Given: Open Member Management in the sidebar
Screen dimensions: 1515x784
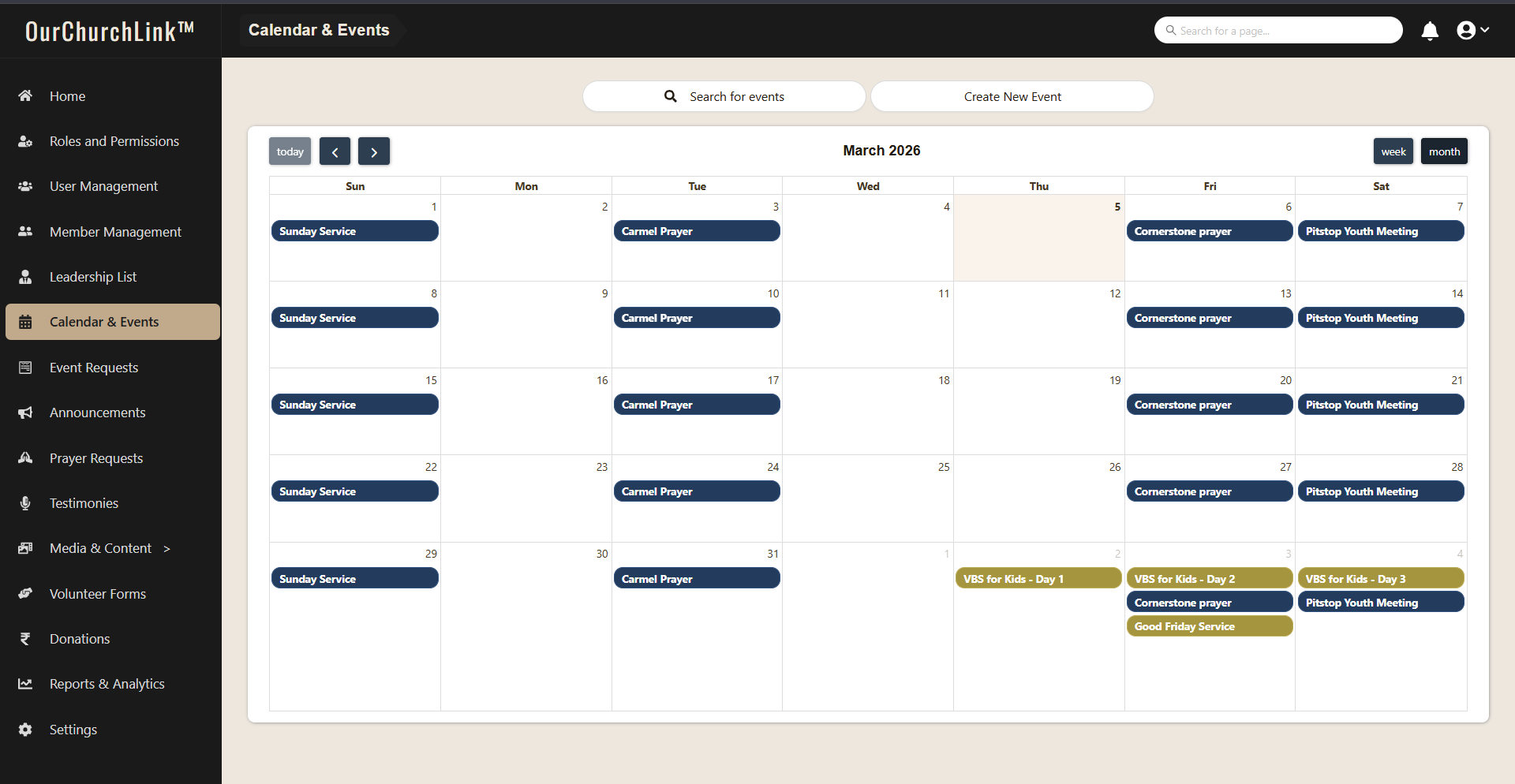Looking at the screenshot, I should click(115, 232).
